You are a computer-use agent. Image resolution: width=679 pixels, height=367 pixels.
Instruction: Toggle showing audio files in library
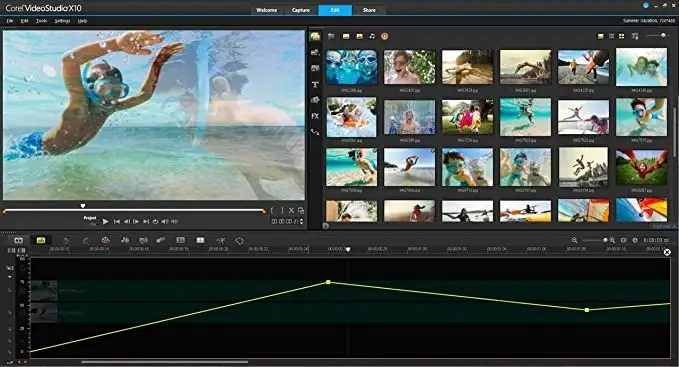pyautogui.click(x=372, y=36)
